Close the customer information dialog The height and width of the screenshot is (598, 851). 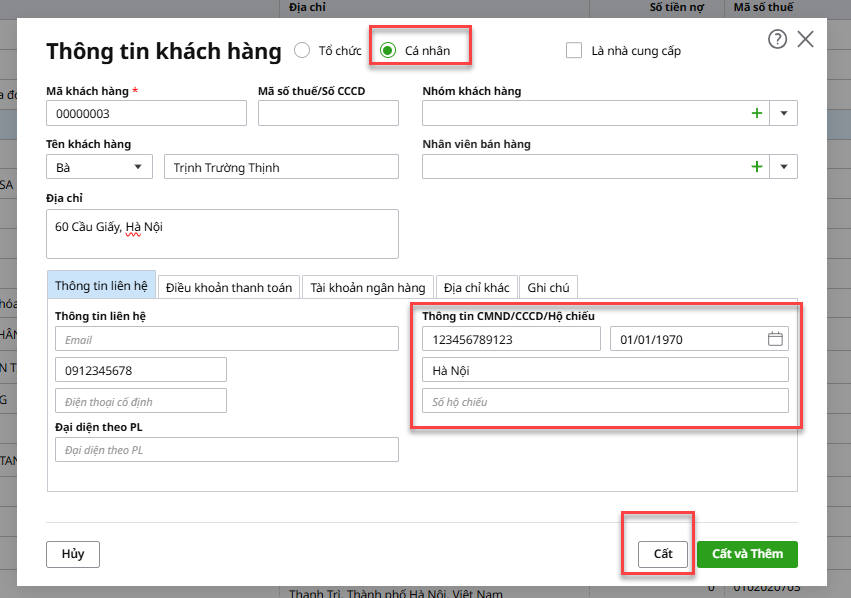805,39
